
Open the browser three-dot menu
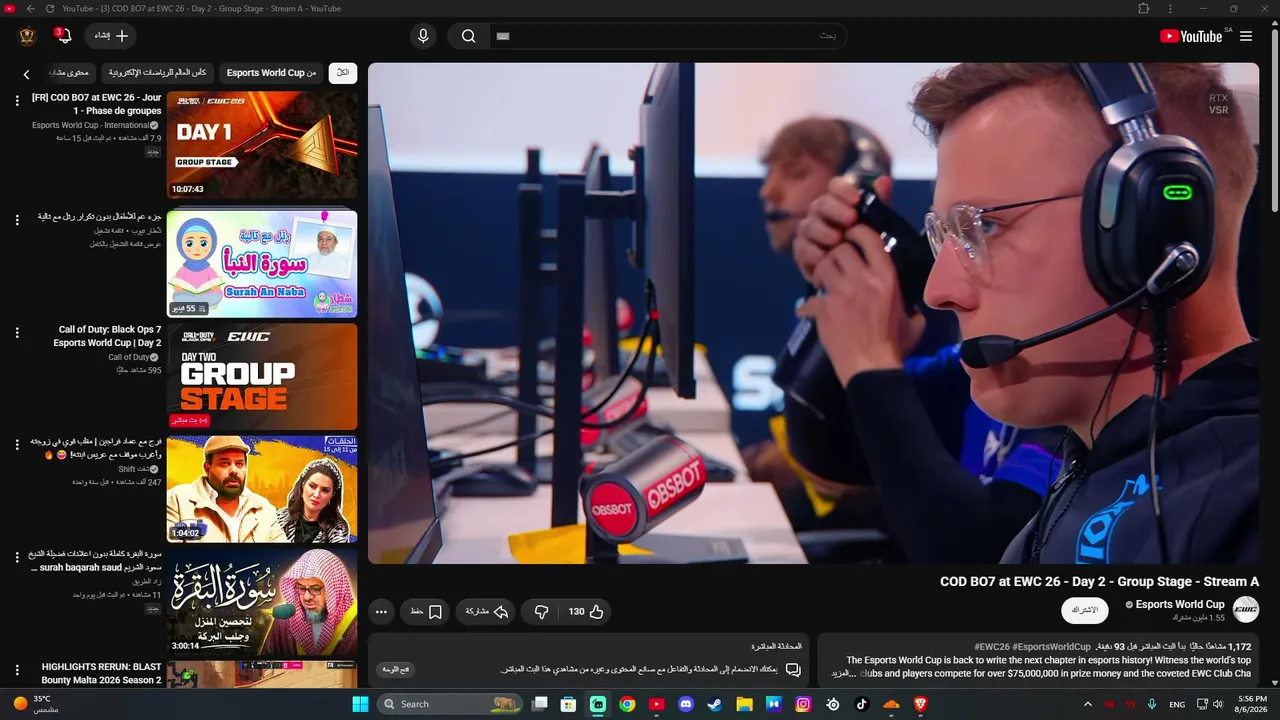point(1171,9)
